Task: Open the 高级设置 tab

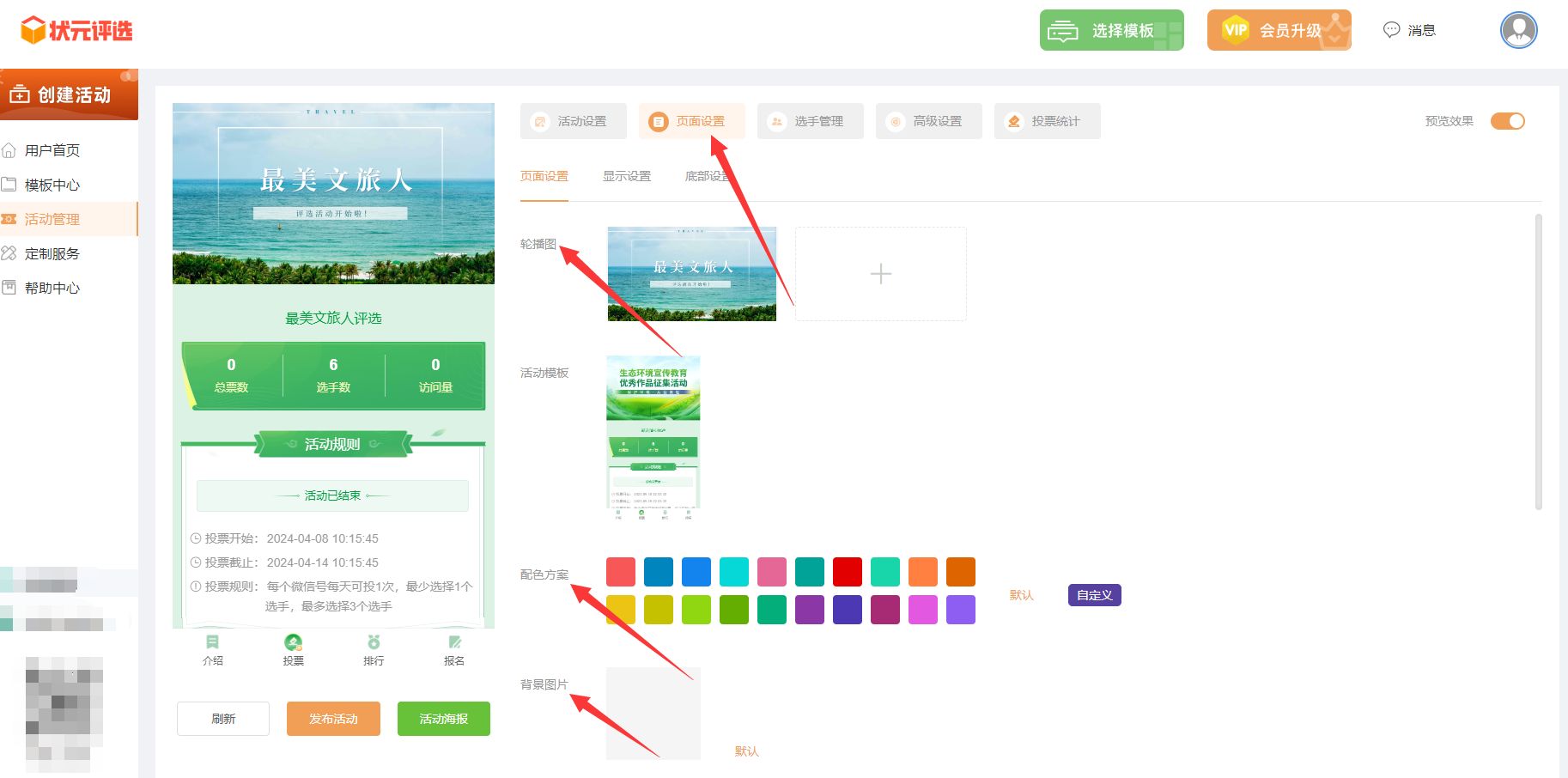Action: pyautogui.click(x=928, y=121)
